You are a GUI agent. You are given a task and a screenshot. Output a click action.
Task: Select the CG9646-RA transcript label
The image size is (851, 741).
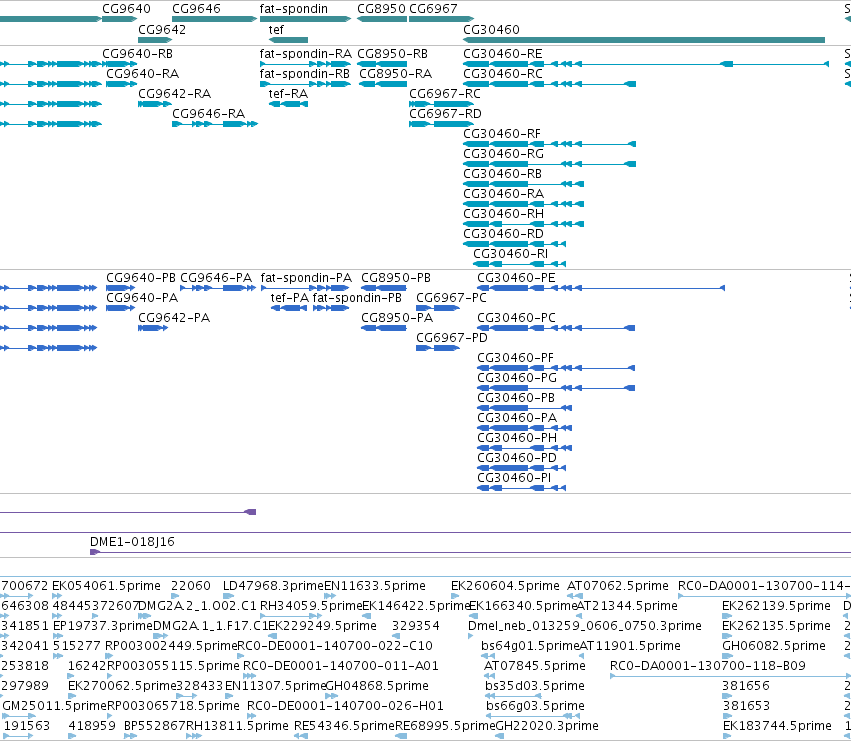coord(208,113)
